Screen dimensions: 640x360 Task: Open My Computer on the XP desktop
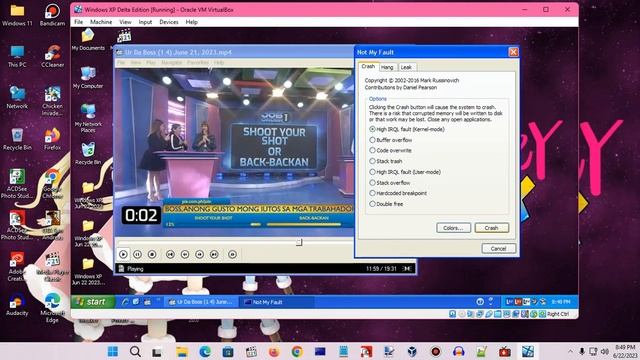point(88,78)
